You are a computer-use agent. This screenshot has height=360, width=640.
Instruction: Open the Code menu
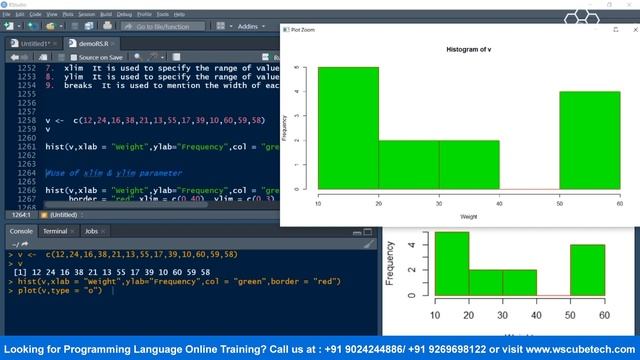pos(35,14)
